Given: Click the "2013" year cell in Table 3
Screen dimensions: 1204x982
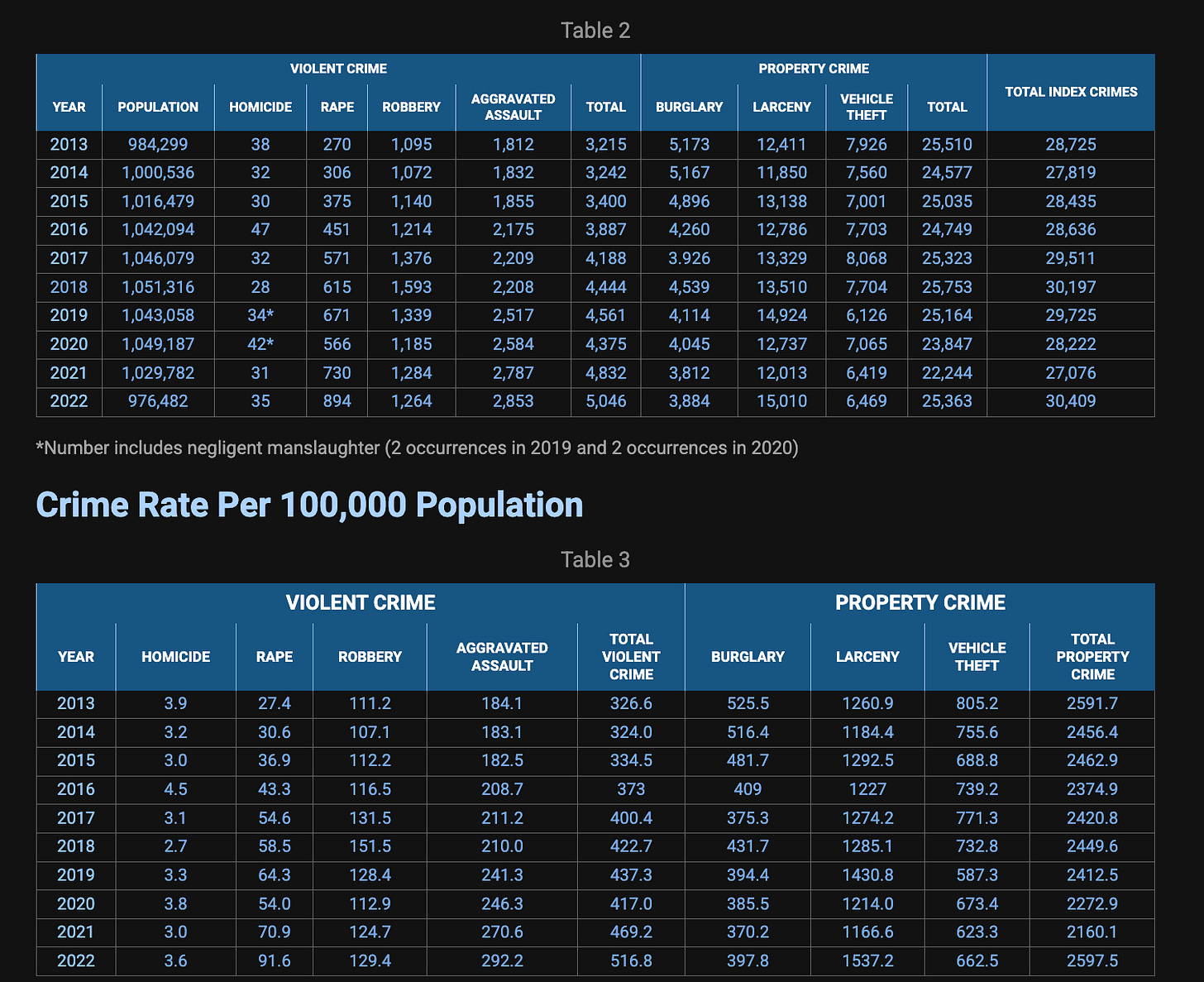Looking at the screenshot, I should pyautogui.click(x=76, y=704).
